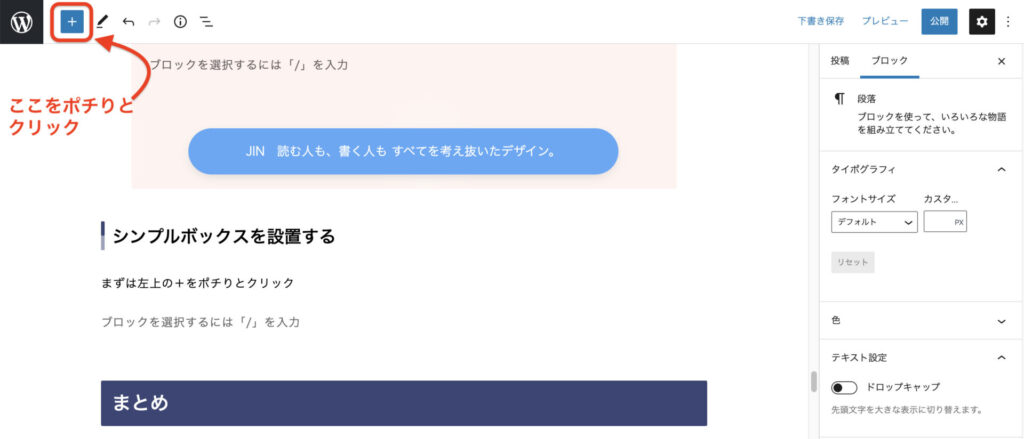1024x439 pixels.
Task: Switch to the ブロック tab
Action: (x=889, y=61)
